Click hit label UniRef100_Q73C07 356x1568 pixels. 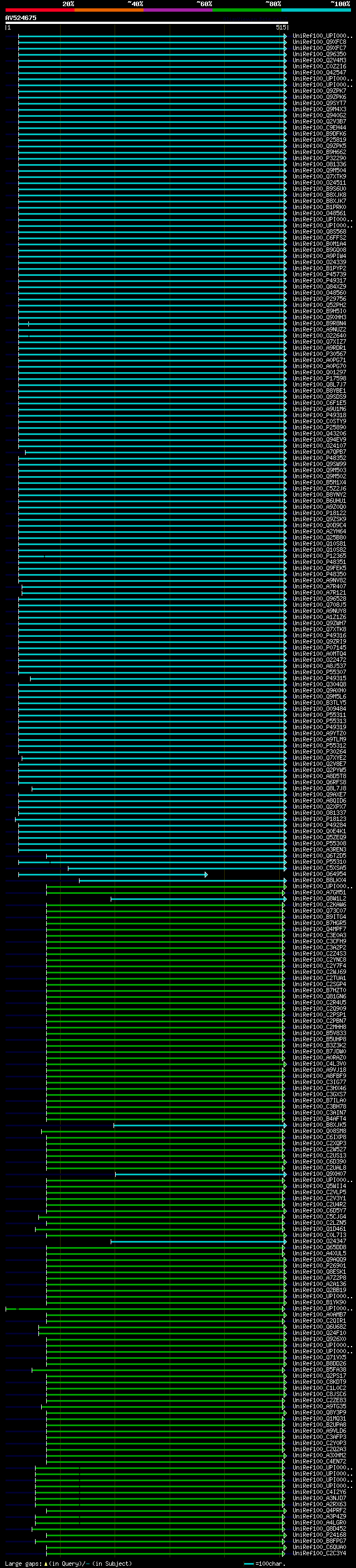click(319, 911)
